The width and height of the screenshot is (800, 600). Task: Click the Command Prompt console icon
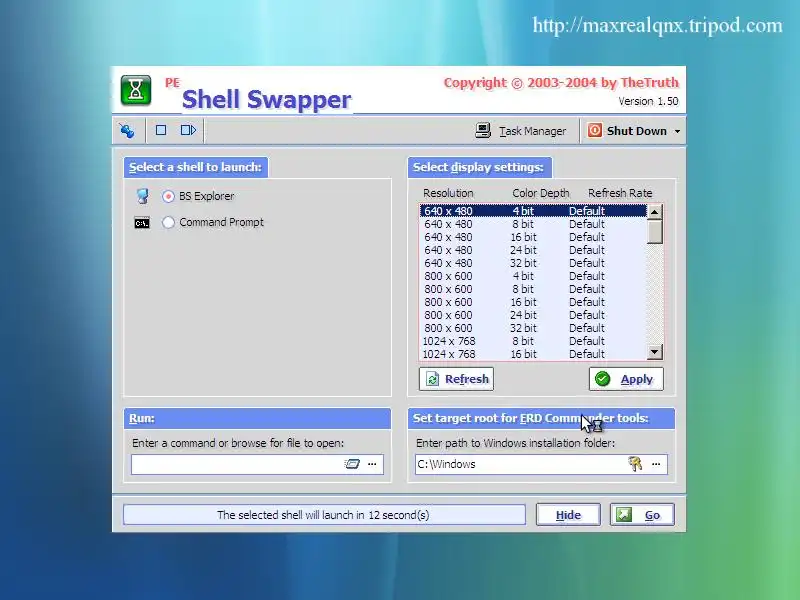[142, 223]
